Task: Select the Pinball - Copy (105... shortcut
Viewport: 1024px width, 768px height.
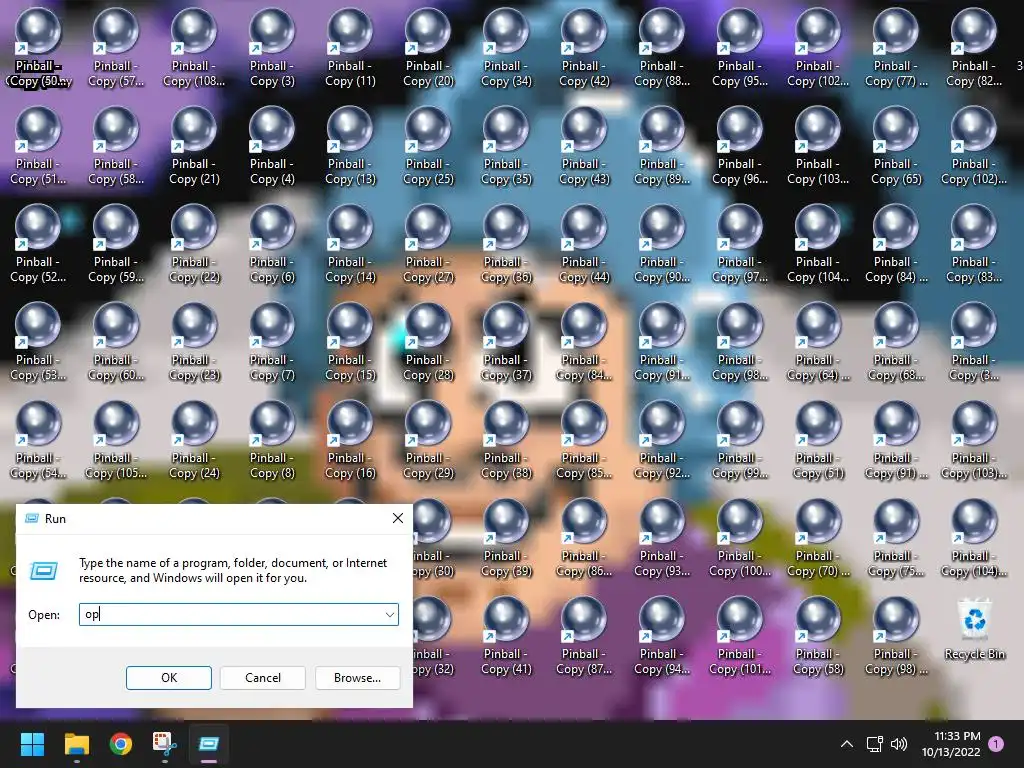Action: coord(116,440)
